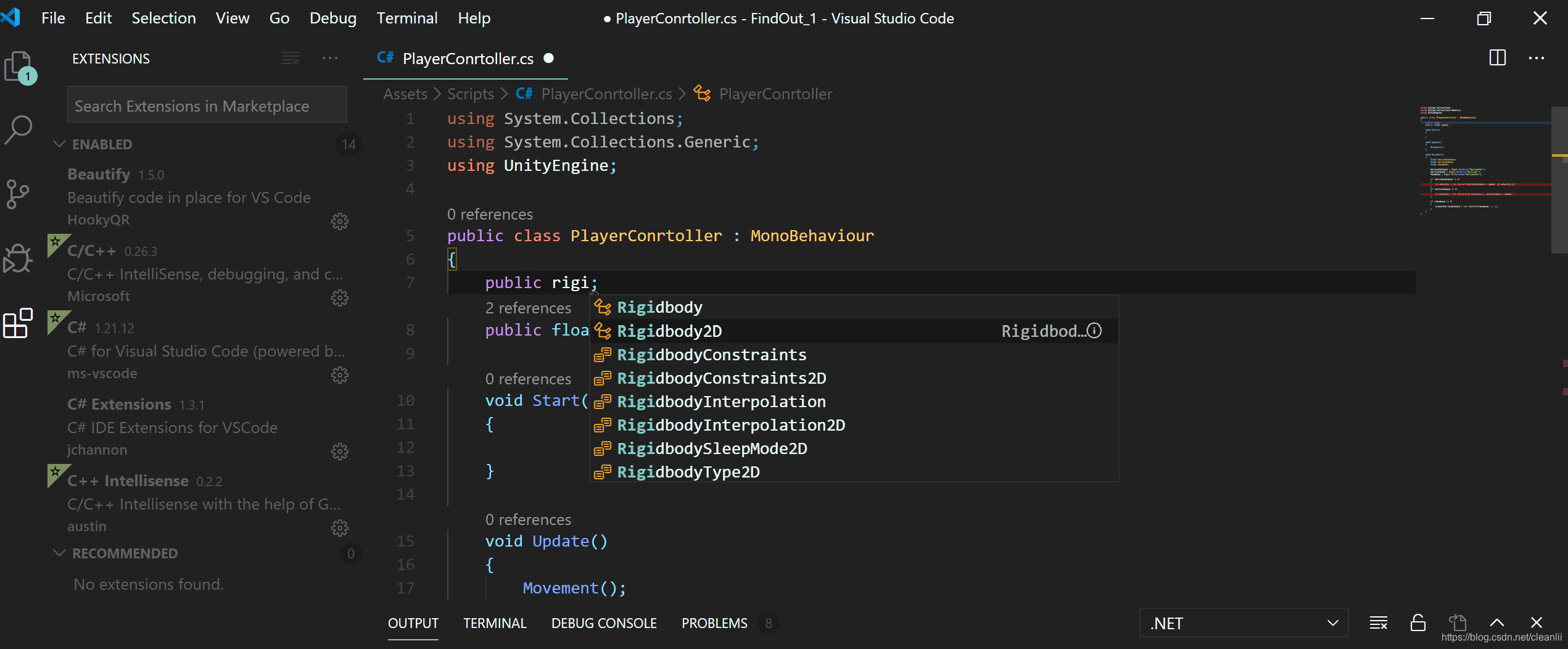Select the PlayerConrtoller.cs editor tab
The width and height of the screenshot is (1568, 649).
tap(466, 59)
